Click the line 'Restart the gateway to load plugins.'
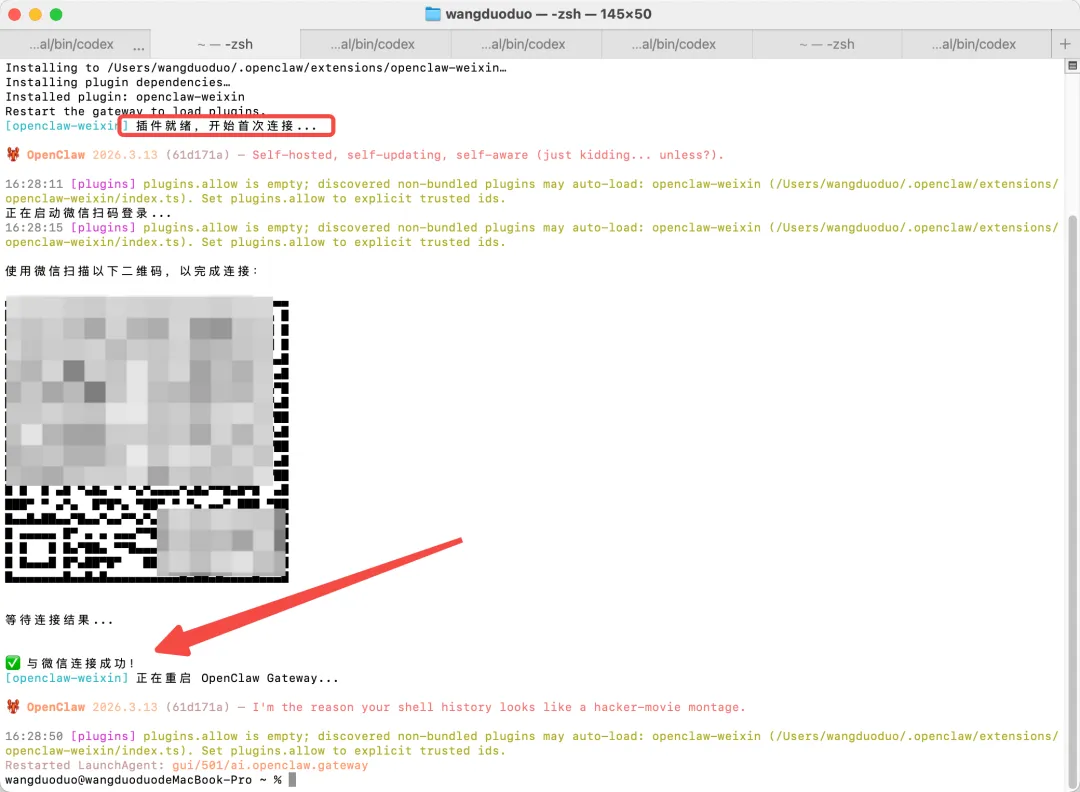 [x=136, y=111]
